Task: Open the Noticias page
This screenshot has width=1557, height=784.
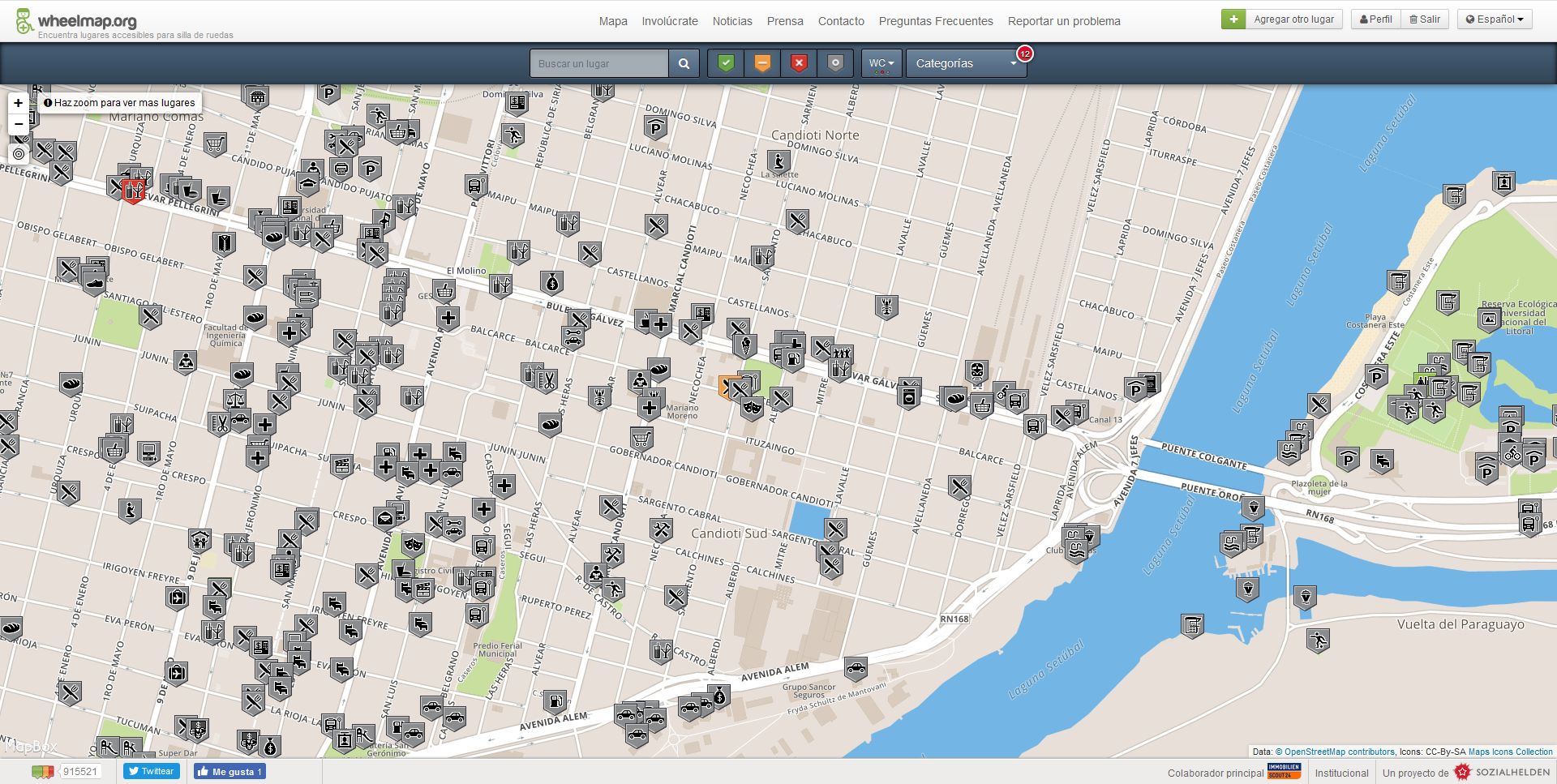Action: [732, 21]
